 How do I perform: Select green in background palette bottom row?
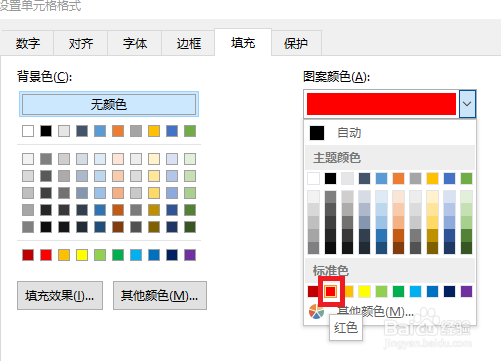pos(118,255)
